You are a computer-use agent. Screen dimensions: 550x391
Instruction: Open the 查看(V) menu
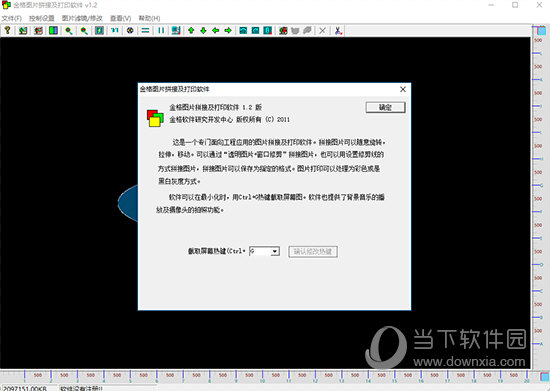[x=120, y=18]
